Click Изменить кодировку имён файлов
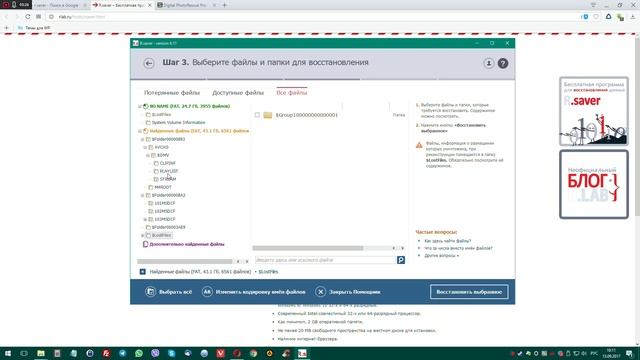Screen dimensions: 640x360 click(253, 292)
